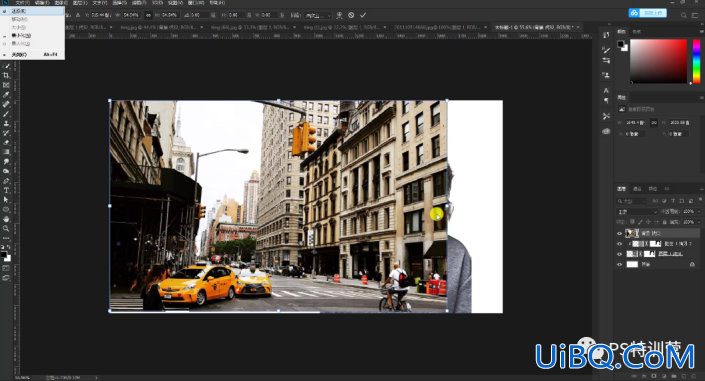Toggle layer filtering switch on Layers panel
The height and width of the screenshot is (381, 705).
click(x=700, y=200)
